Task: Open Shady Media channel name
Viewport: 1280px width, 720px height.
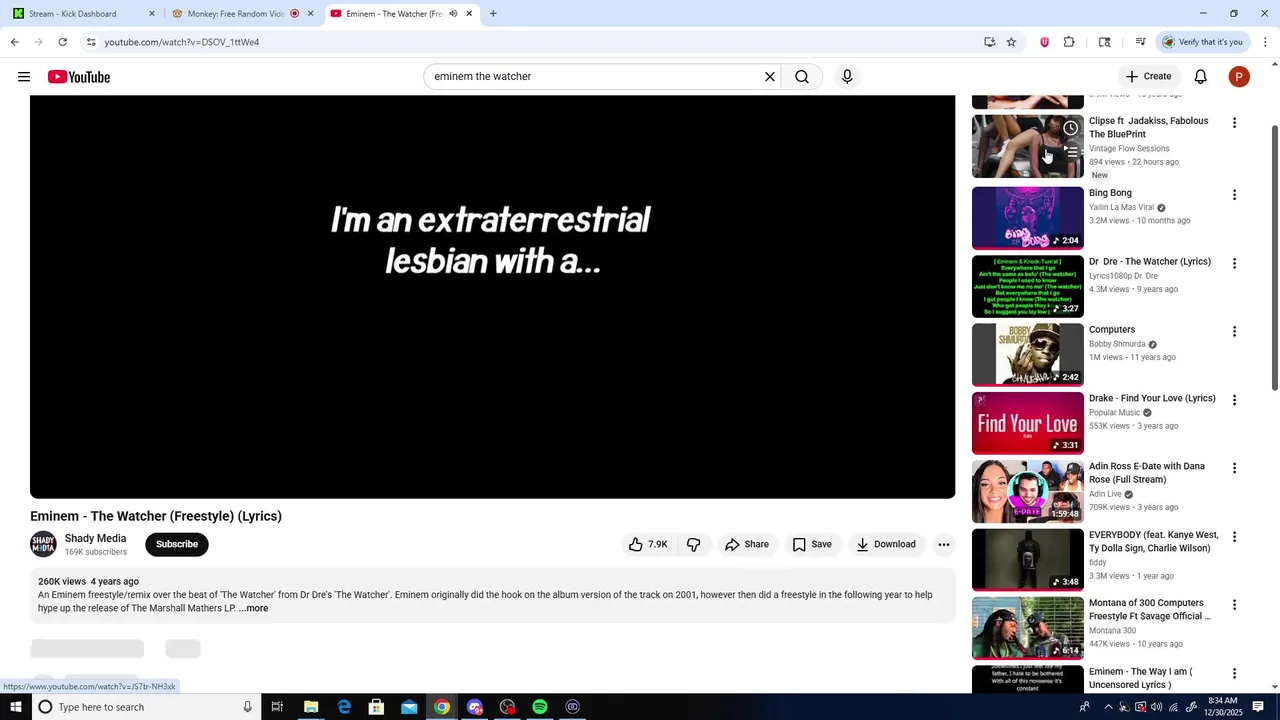Action: [x=96, y=538]
